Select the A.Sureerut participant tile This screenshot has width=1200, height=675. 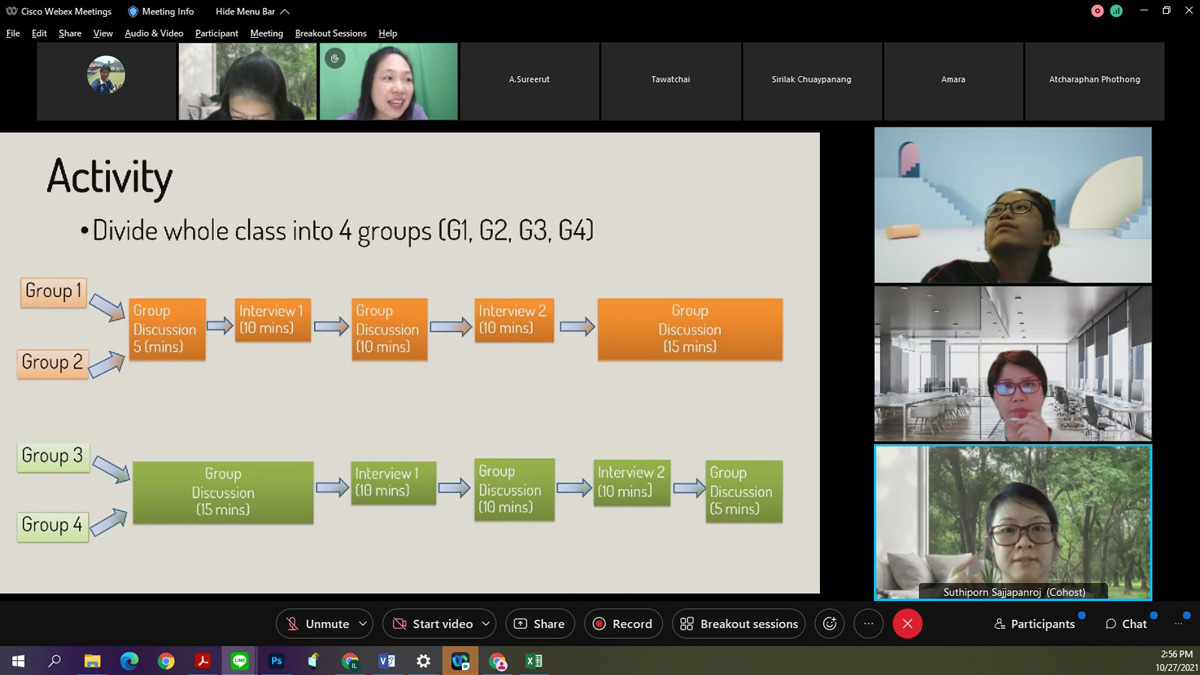pyautogui.click(x=529, y=80)
